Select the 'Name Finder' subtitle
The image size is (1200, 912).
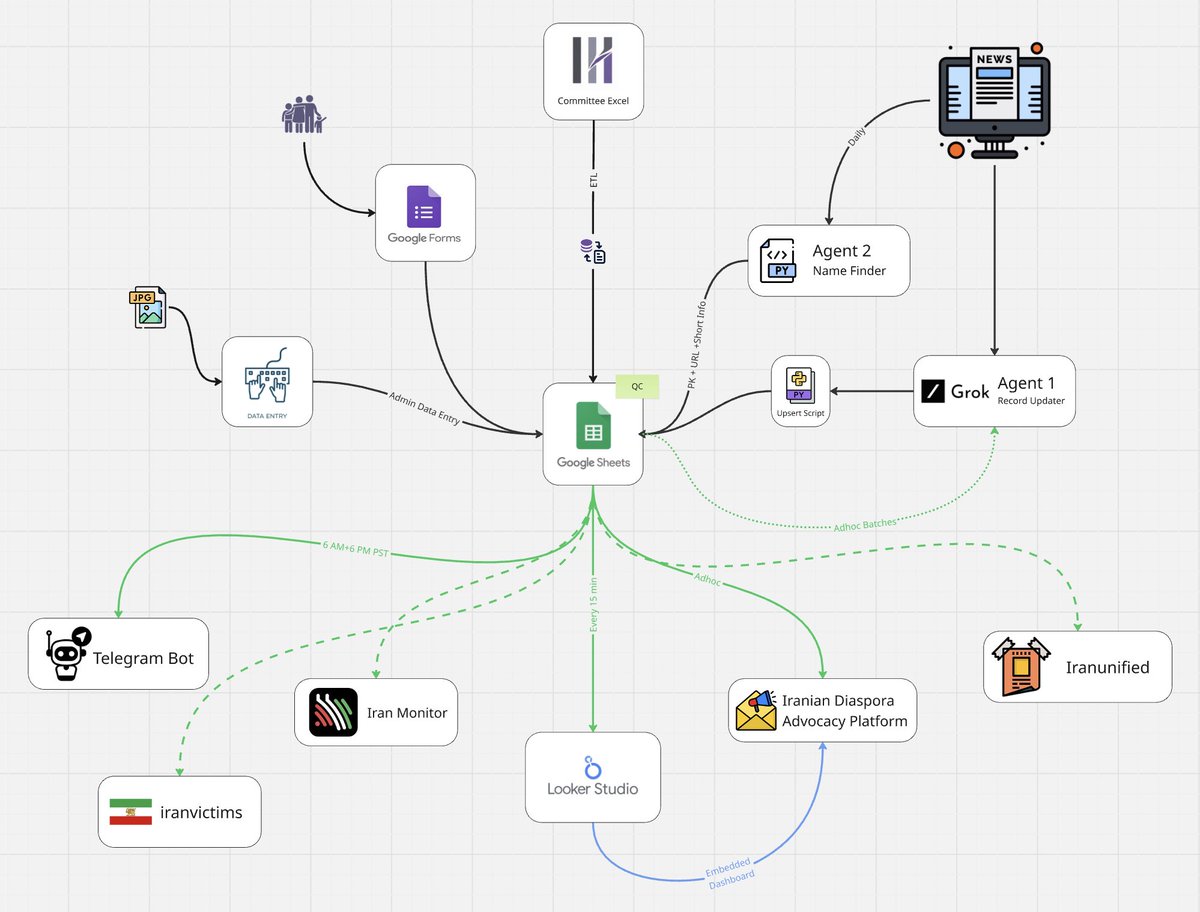tap(849, 271)
